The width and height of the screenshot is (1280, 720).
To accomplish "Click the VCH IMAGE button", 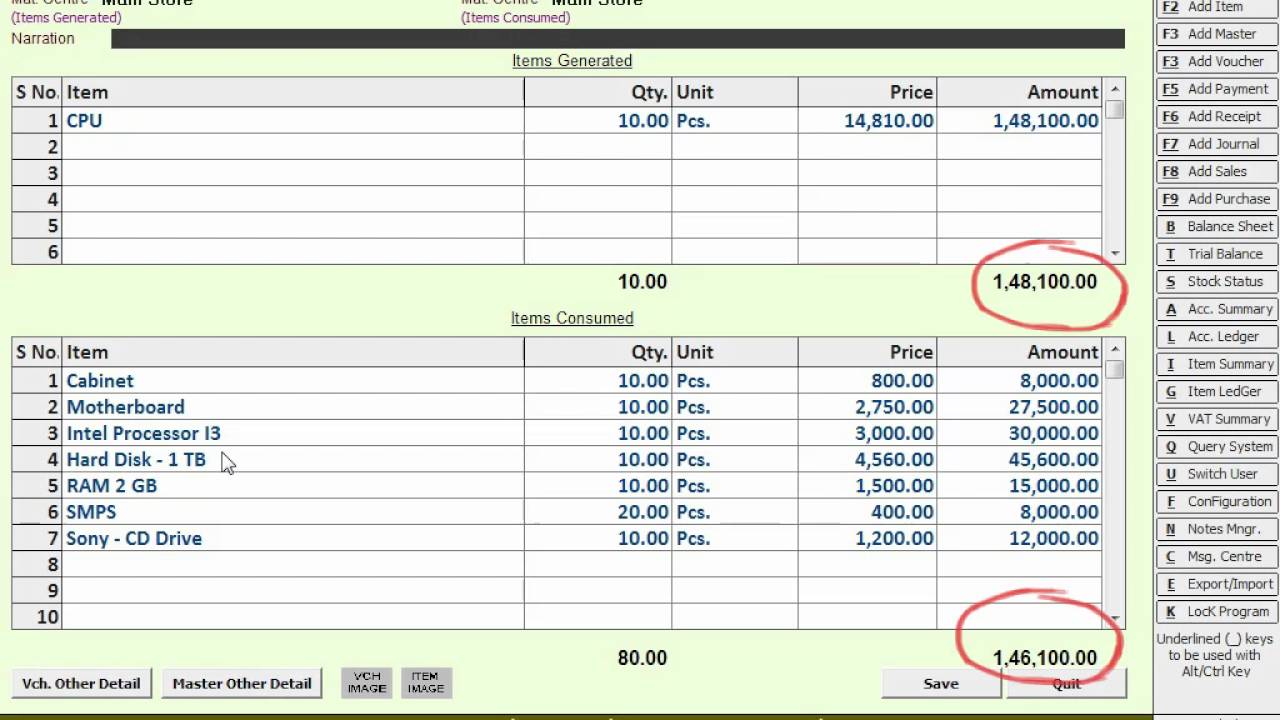I will pyautogui.click(x=367, y=683).
